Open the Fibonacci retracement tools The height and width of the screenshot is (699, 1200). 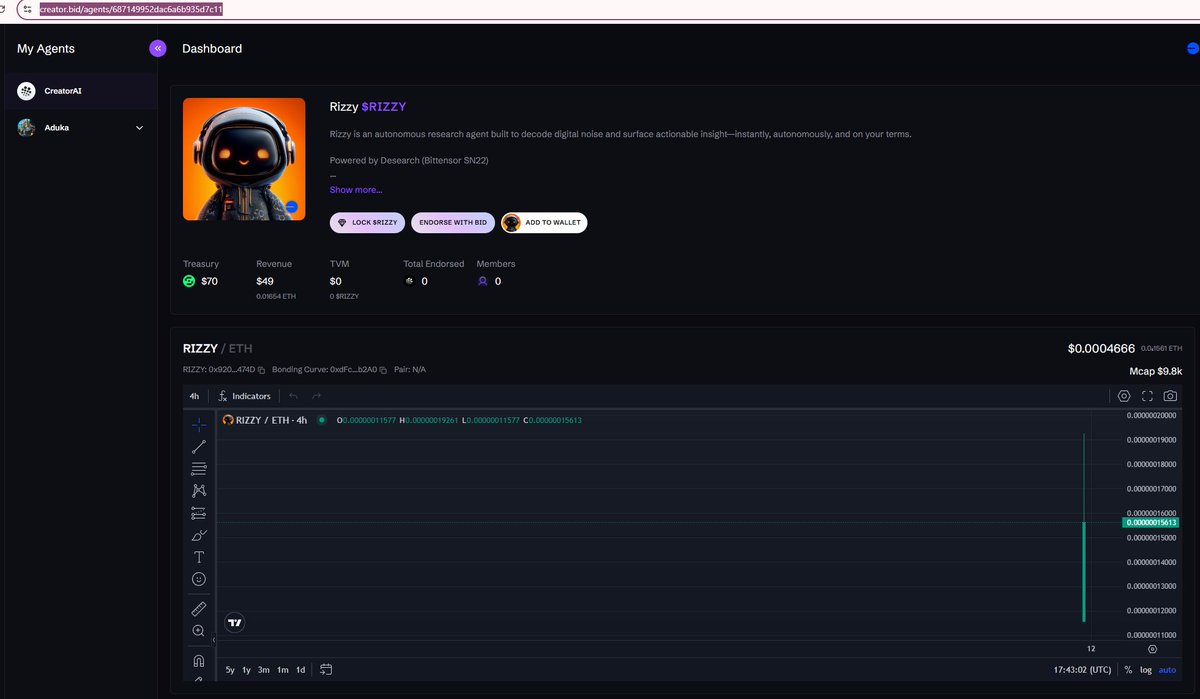point(198,468)
